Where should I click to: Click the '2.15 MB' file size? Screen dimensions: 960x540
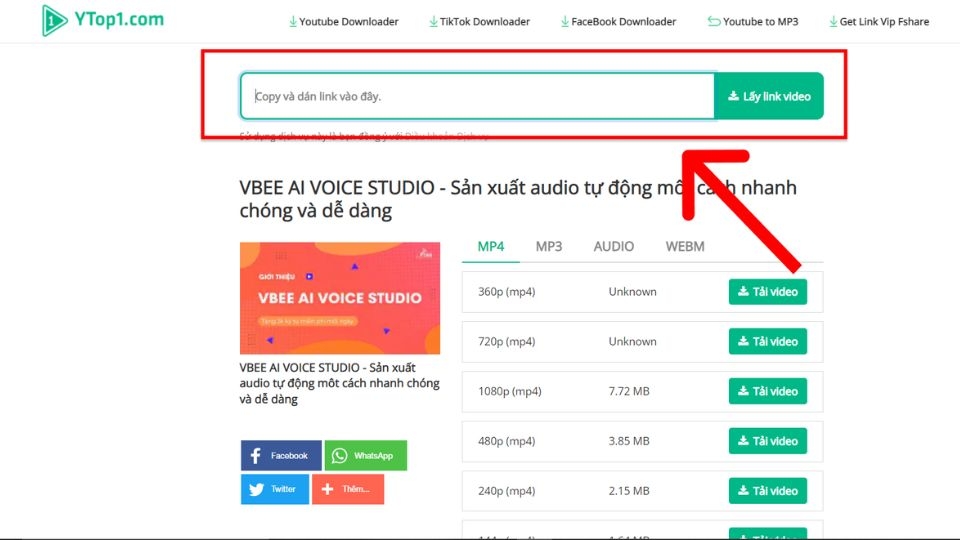629,491
